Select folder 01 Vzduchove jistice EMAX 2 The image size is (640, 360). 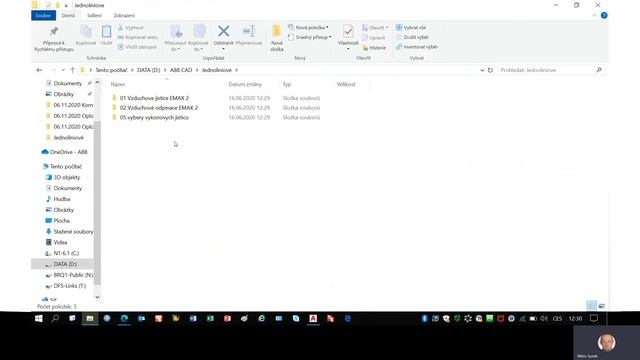[154, 98]
